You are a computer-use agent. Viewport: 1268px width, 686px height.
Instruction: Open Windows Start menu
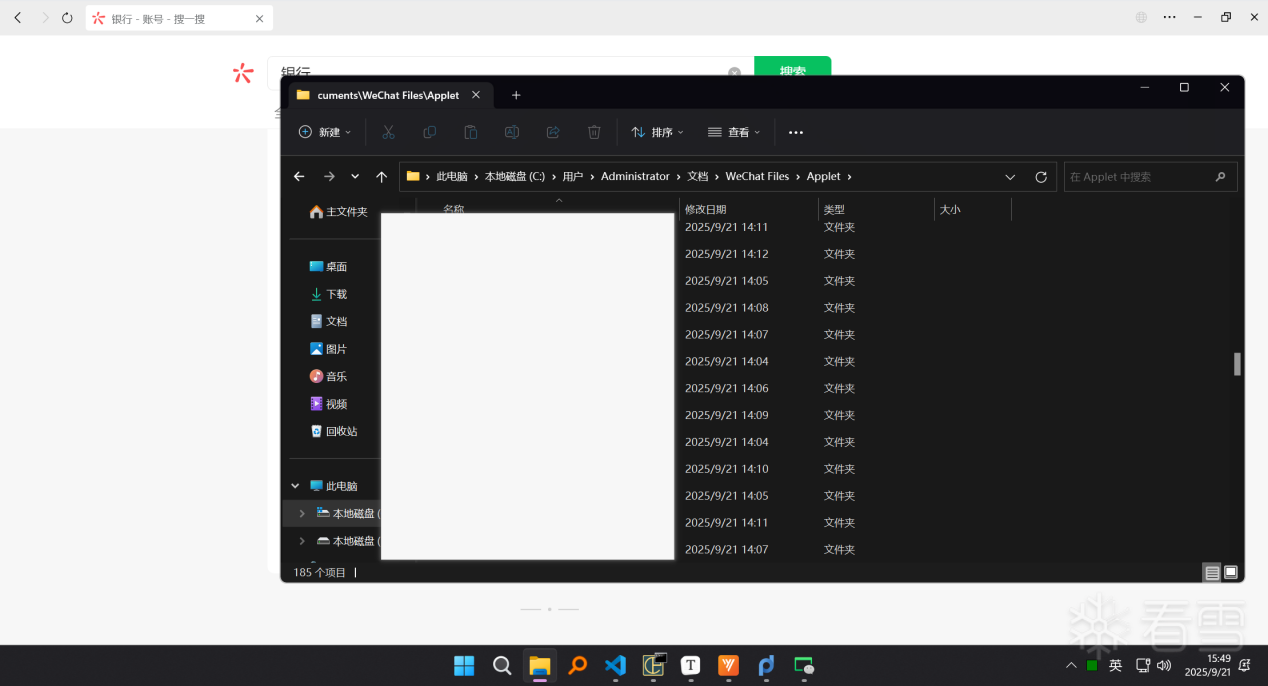click(464, 665)
